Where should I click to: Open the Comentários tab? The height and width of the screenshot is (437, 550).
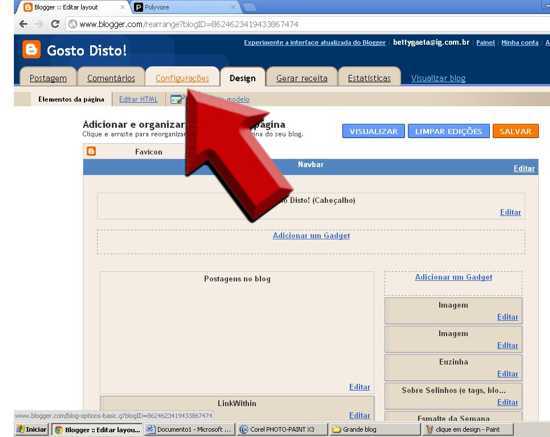pos(111,78)
